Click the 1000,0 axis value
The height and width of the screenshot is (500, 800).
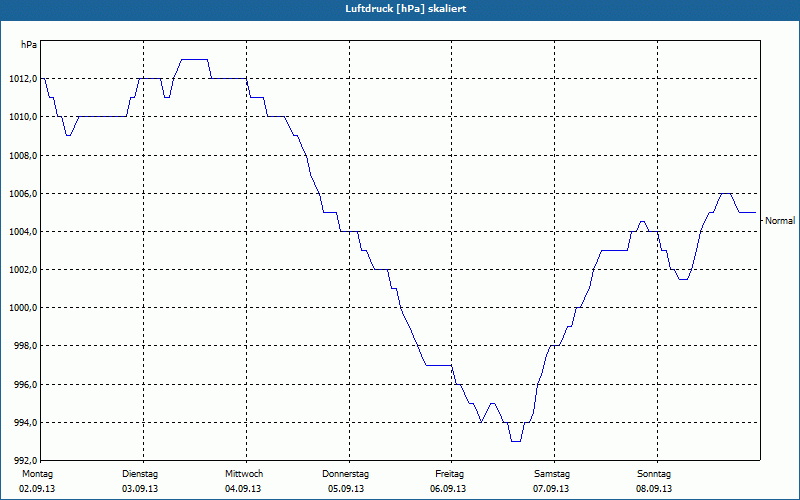point(23,308)
